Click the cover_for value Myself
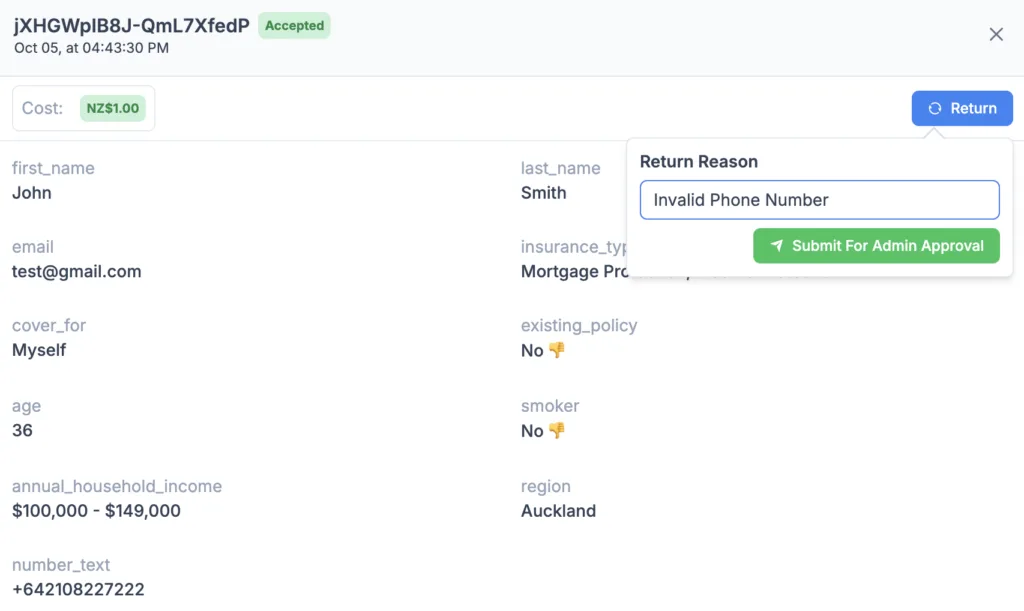 point(39,351)
